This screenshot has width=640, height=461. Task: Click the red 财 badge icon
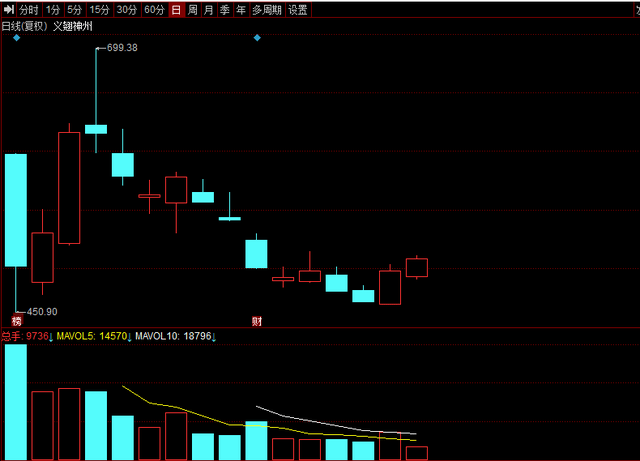pyautogui.click(x=257, y=321)
